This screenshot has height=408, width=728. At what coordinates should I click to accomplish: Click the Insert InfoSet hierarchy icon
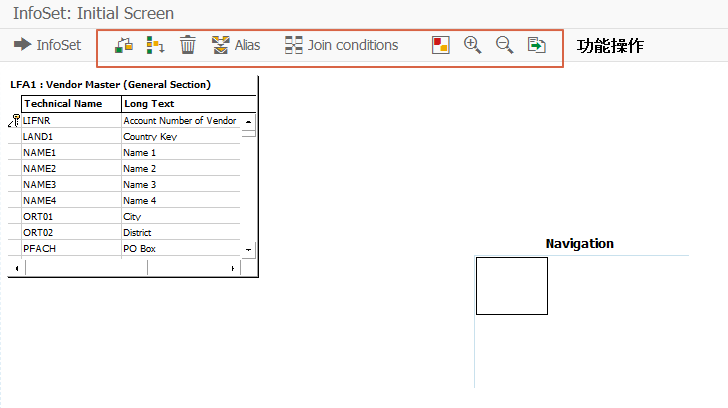[x=155, y=45]
